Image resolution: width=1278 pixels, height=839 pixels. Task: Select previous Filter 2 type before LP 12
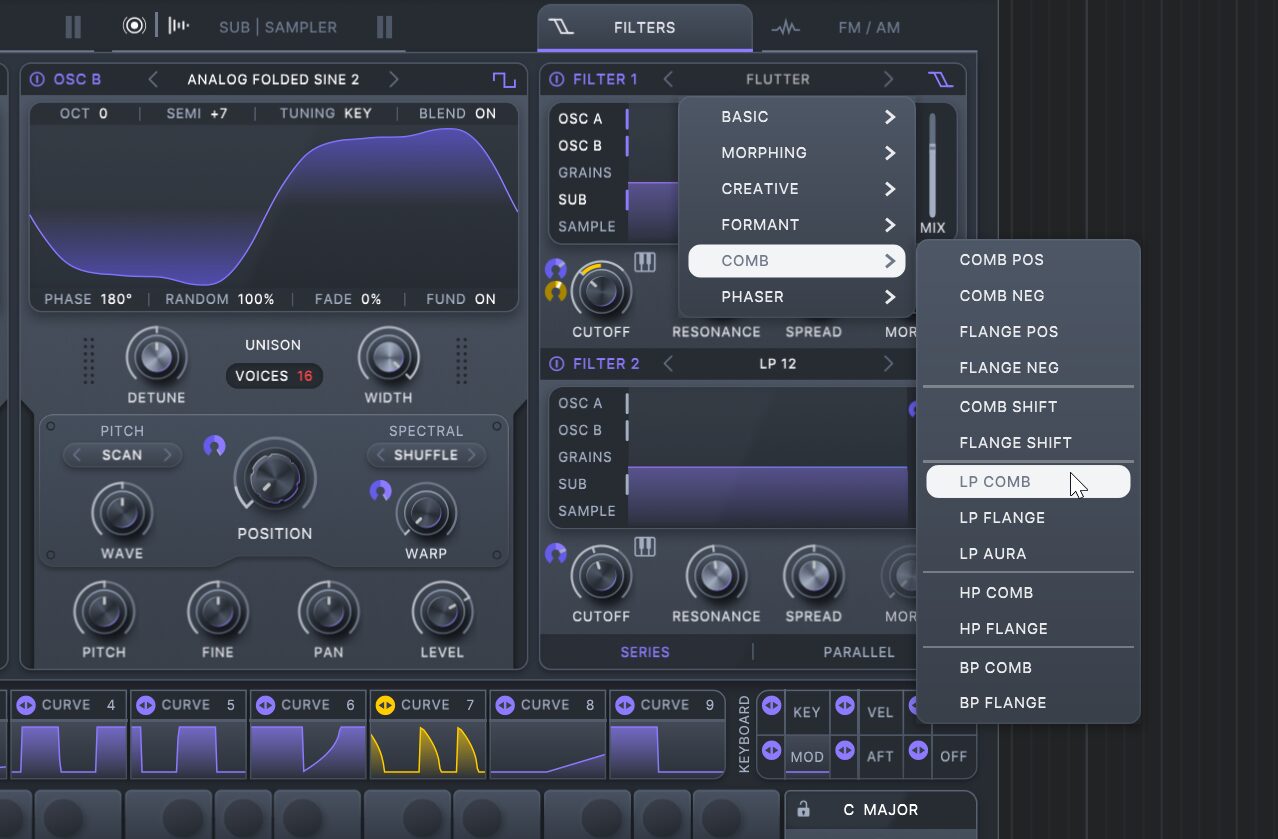click(x=668, y=364)
